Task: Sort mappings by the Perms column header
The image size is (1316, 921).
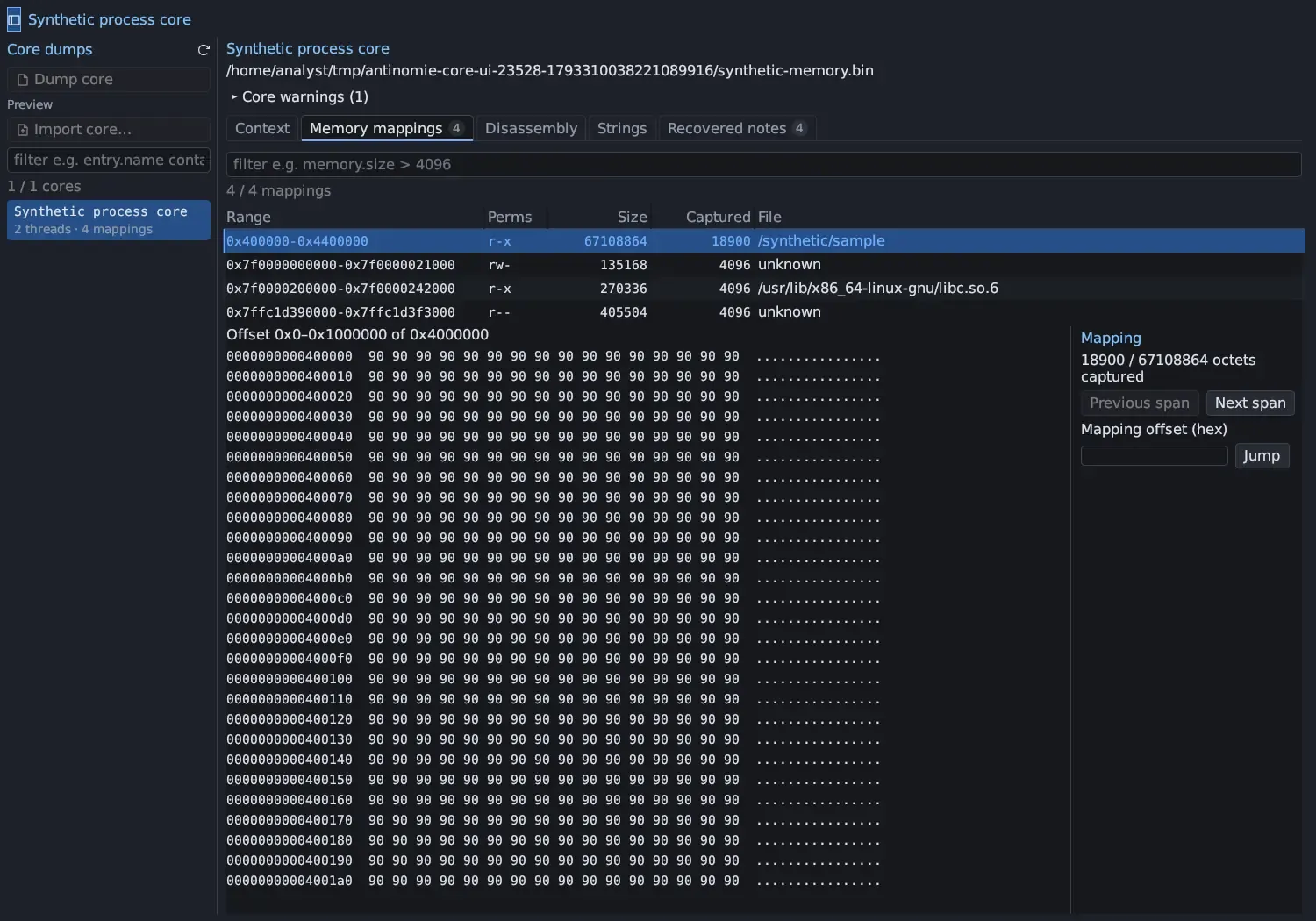Action: tap(510, 217)
